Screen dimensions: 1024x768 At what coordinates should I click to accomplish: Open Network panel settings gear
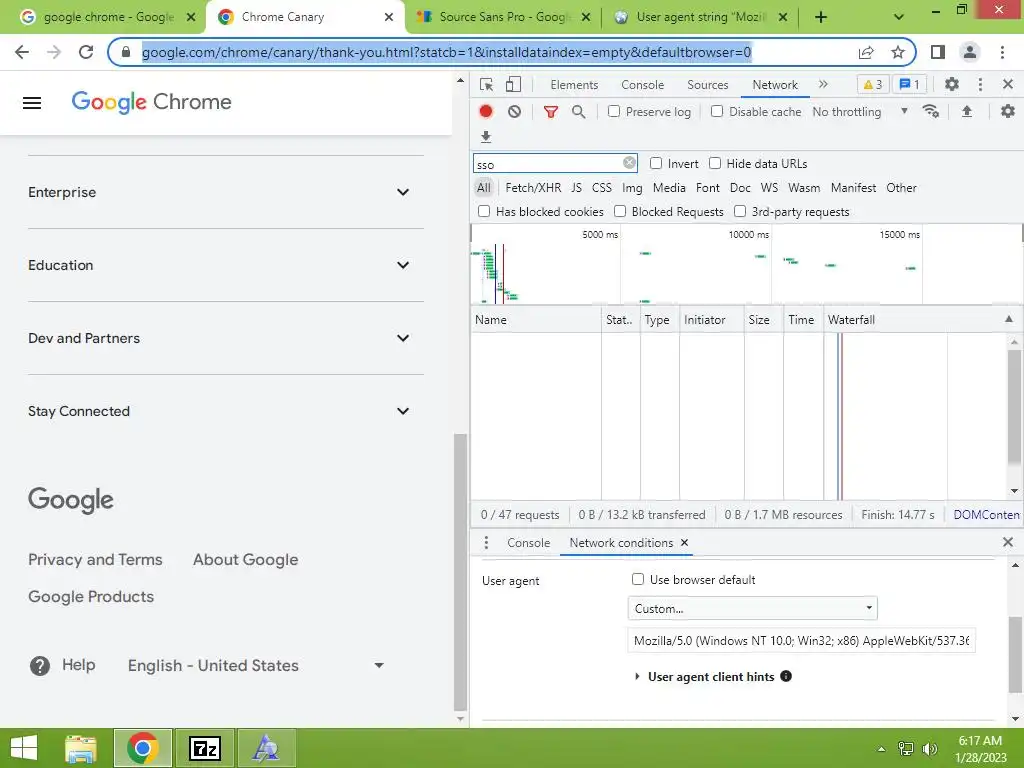1008,112
